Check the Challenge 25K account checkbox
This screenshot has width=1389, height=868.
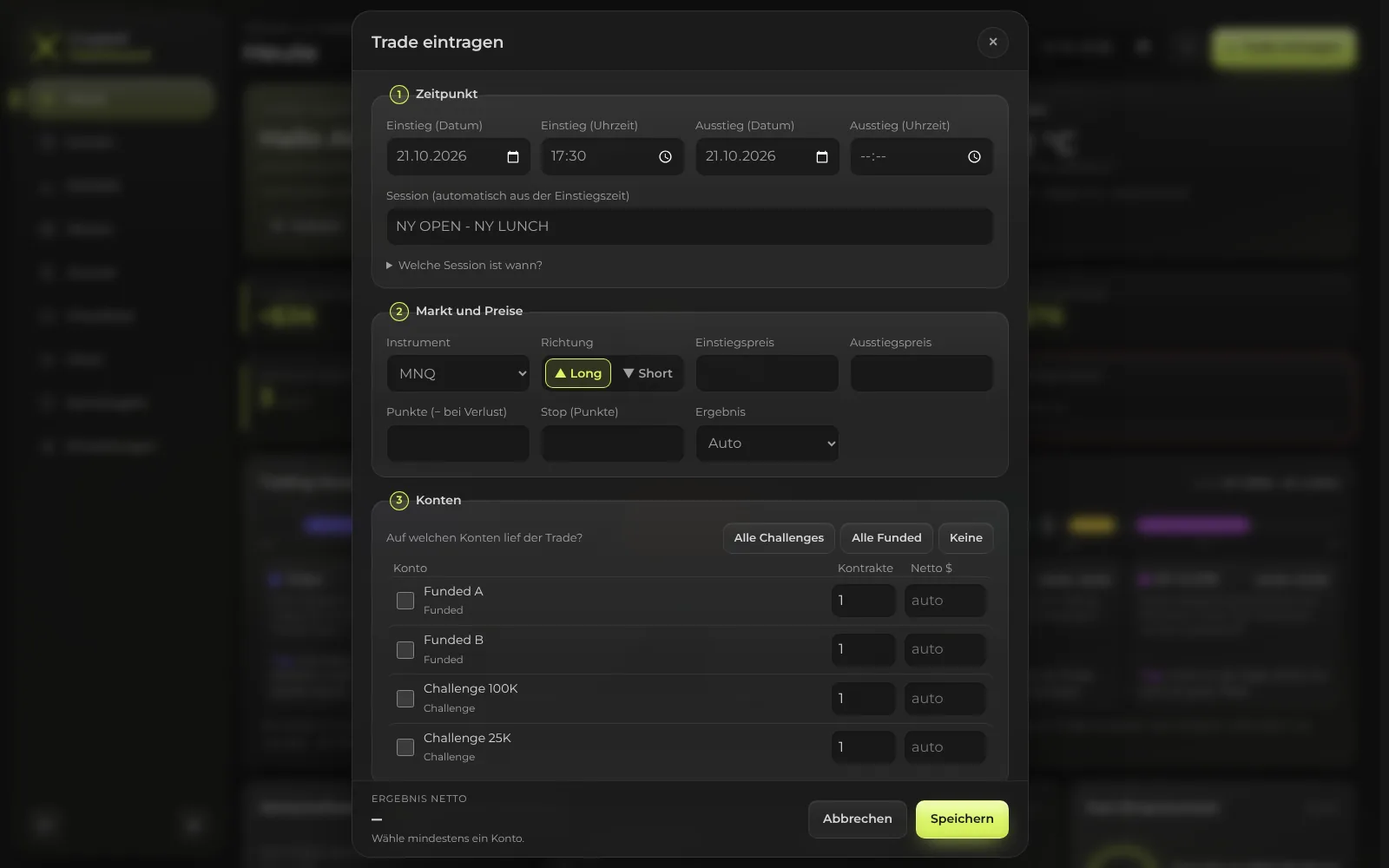point(405,747)
